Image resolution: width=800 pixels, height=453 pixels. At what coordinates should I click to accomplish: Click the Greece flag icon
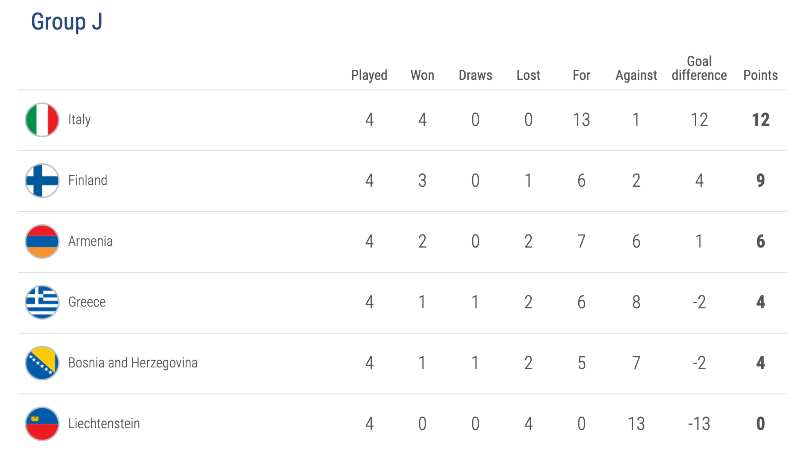pos(42,302)
